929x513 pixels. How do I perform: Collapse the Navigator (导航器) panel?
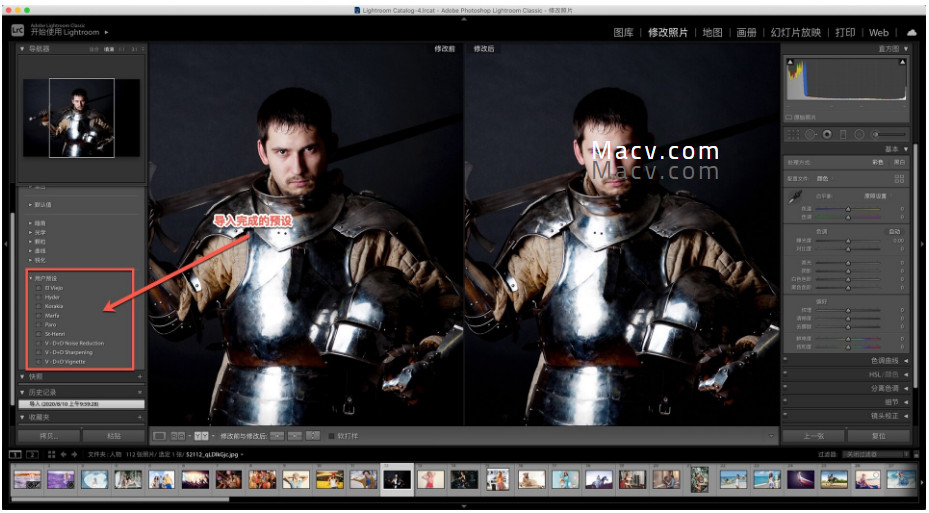(23, 49)
